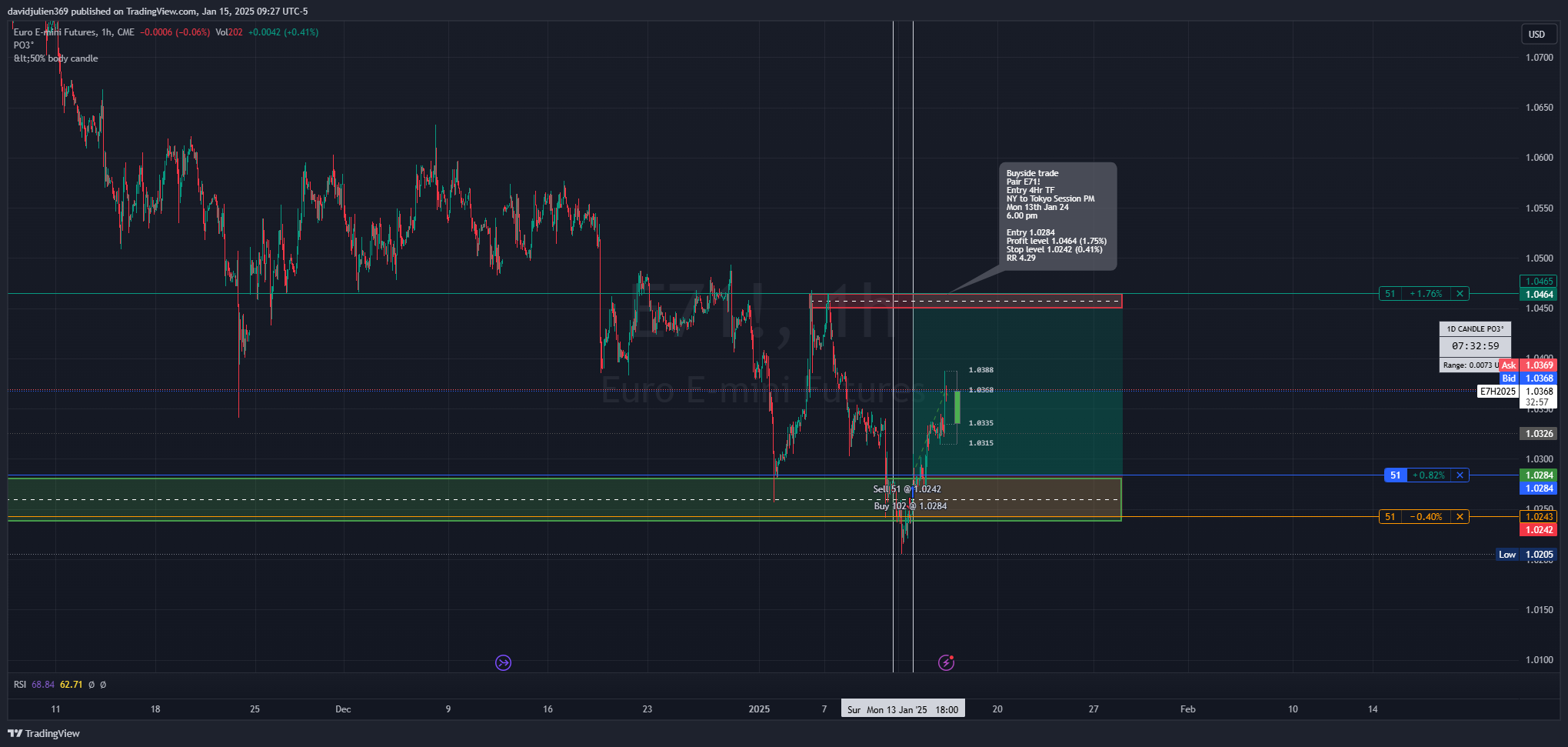Open the lightning bolt event icon above time axis
The height and width of the screenshot is (747, 1568).
coord(946,662)
